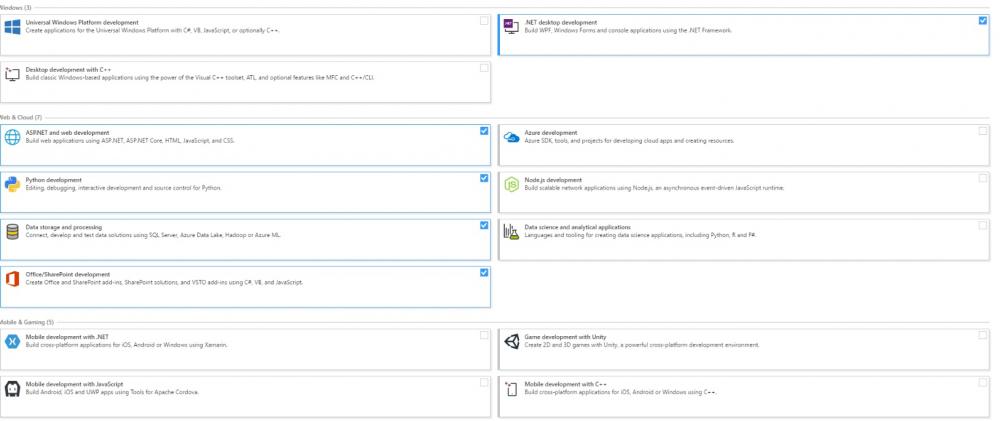Click 'Data science and analytical applications' title
Viewport: 1000px width, 421px height.
577,227
